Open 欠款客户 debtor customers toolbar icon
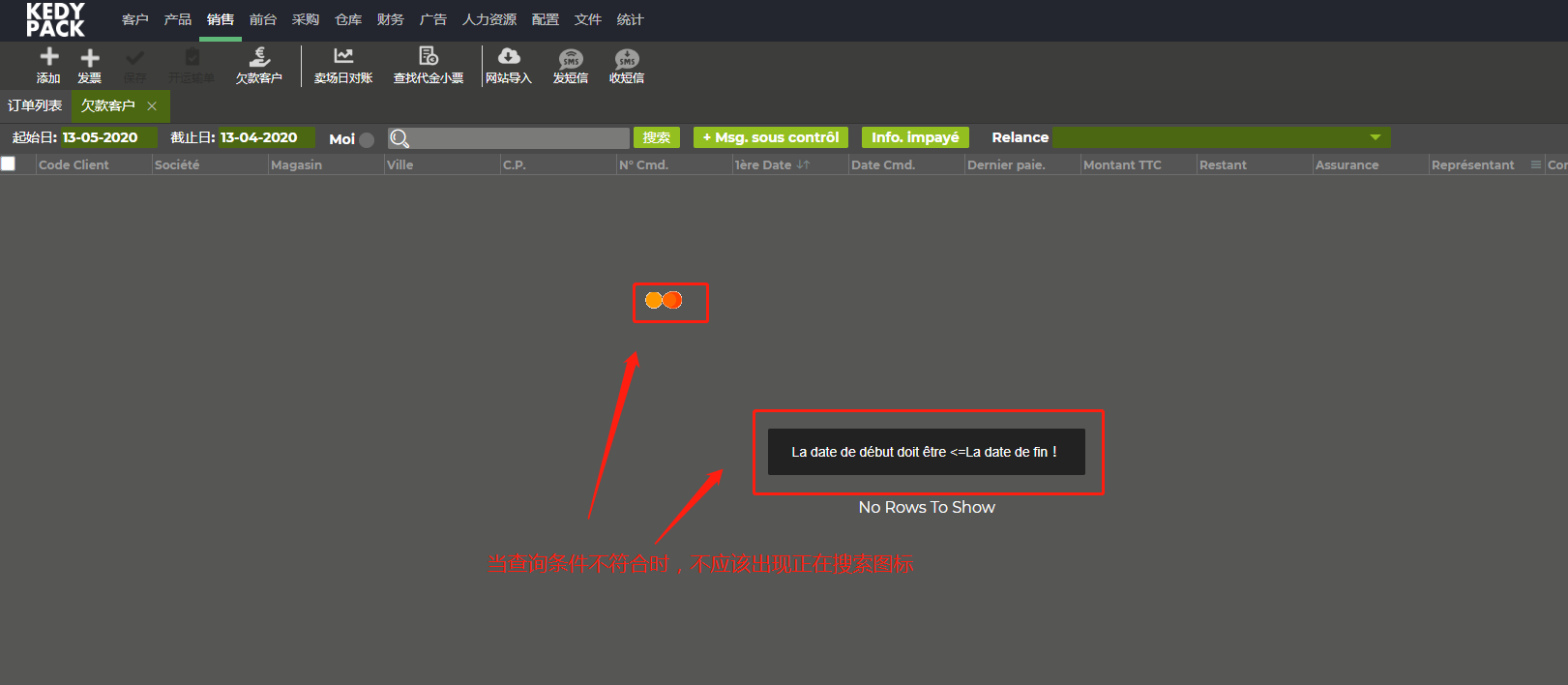1568x685 pixels. (259, 58)
